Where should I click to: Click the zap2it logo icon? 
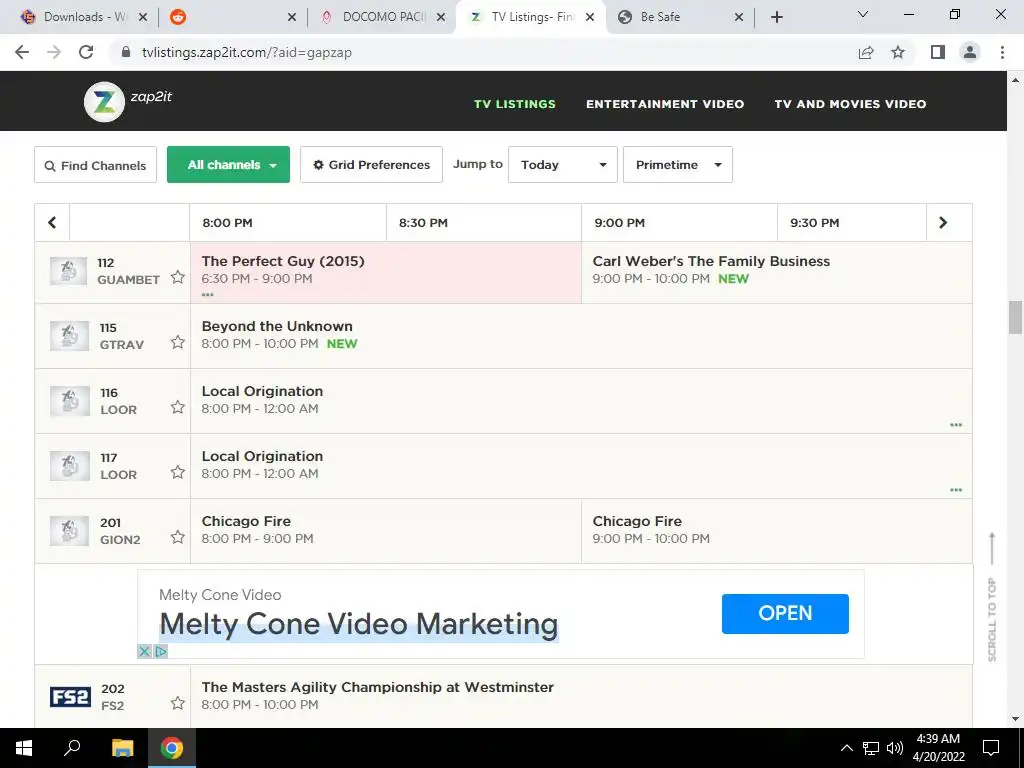click(104, 102)
